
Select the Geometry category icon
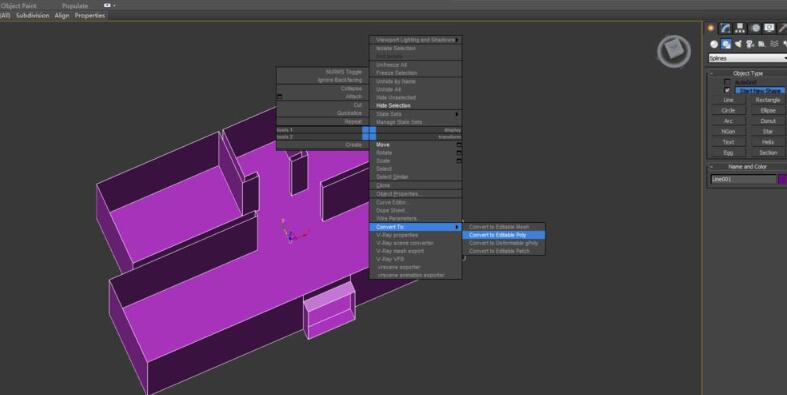point(714,44)
